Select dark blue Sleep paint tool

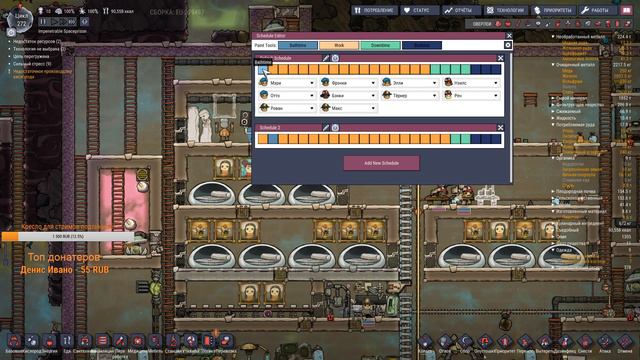pos(422,45)
